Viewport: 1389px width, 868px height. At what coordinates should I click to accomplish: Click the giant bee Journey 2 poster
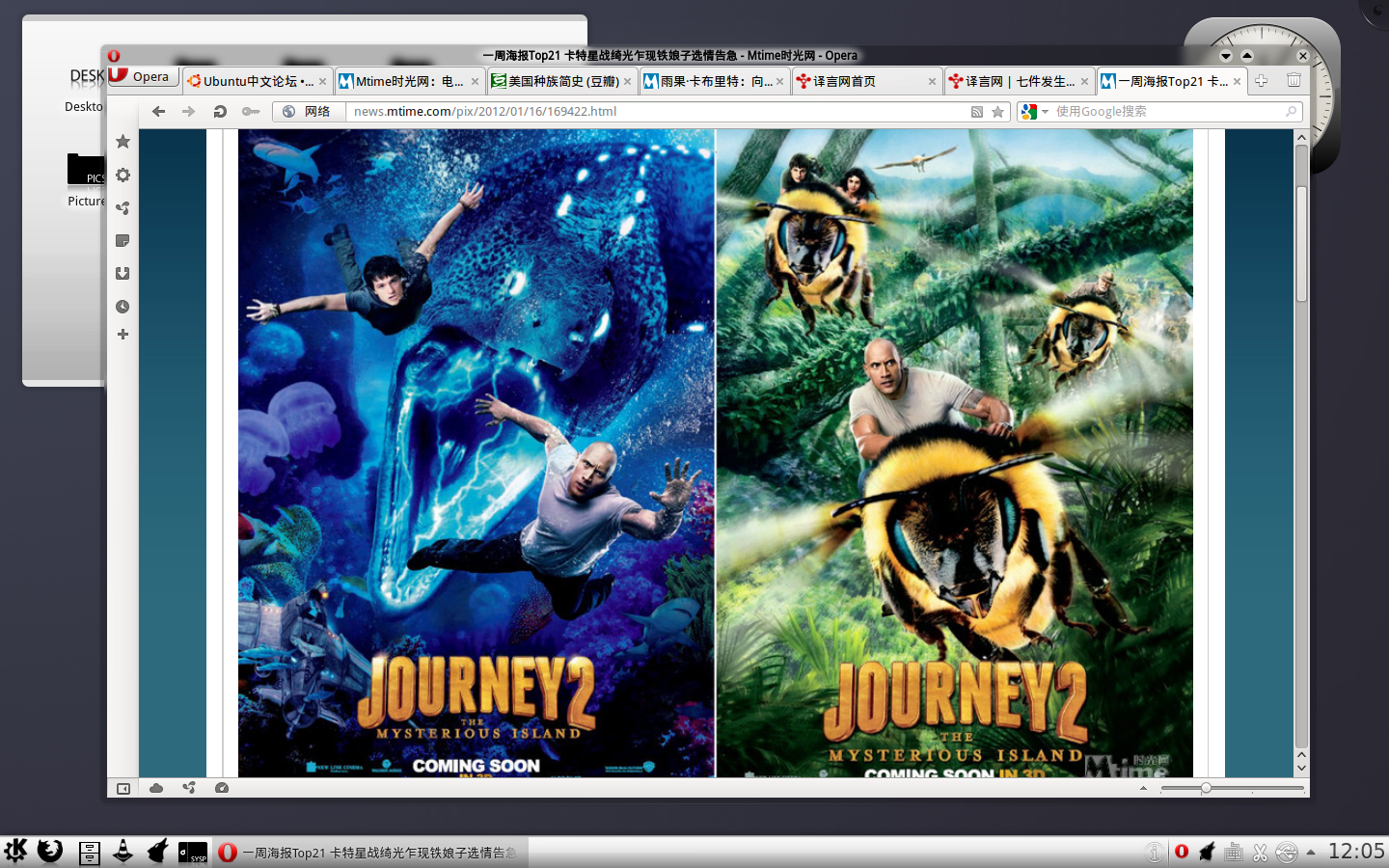955,453
